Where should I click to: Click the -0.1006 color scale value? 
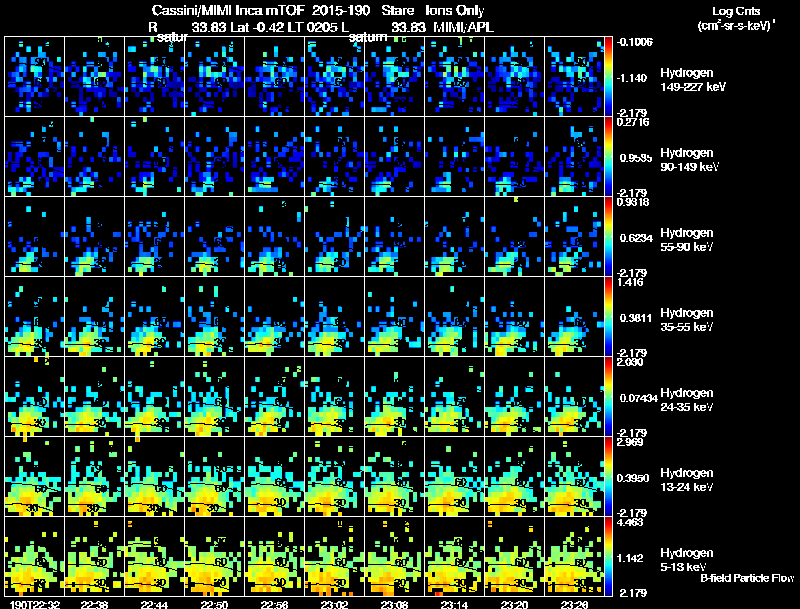[635, 42]
